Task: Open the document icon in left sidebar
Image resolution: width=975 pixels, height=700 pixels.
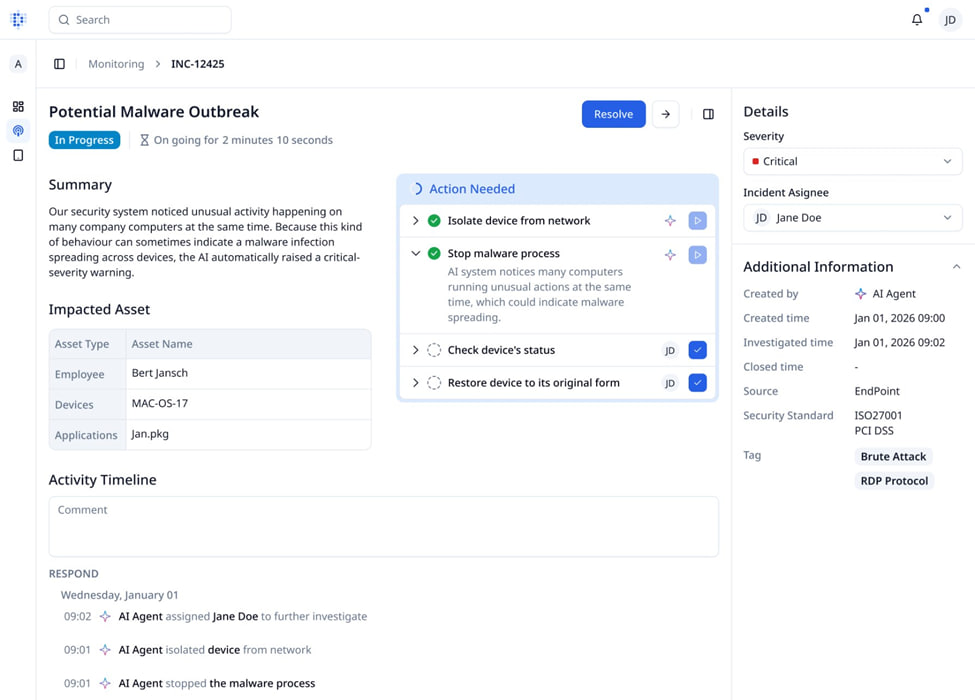Action: (x=18, y=156)
